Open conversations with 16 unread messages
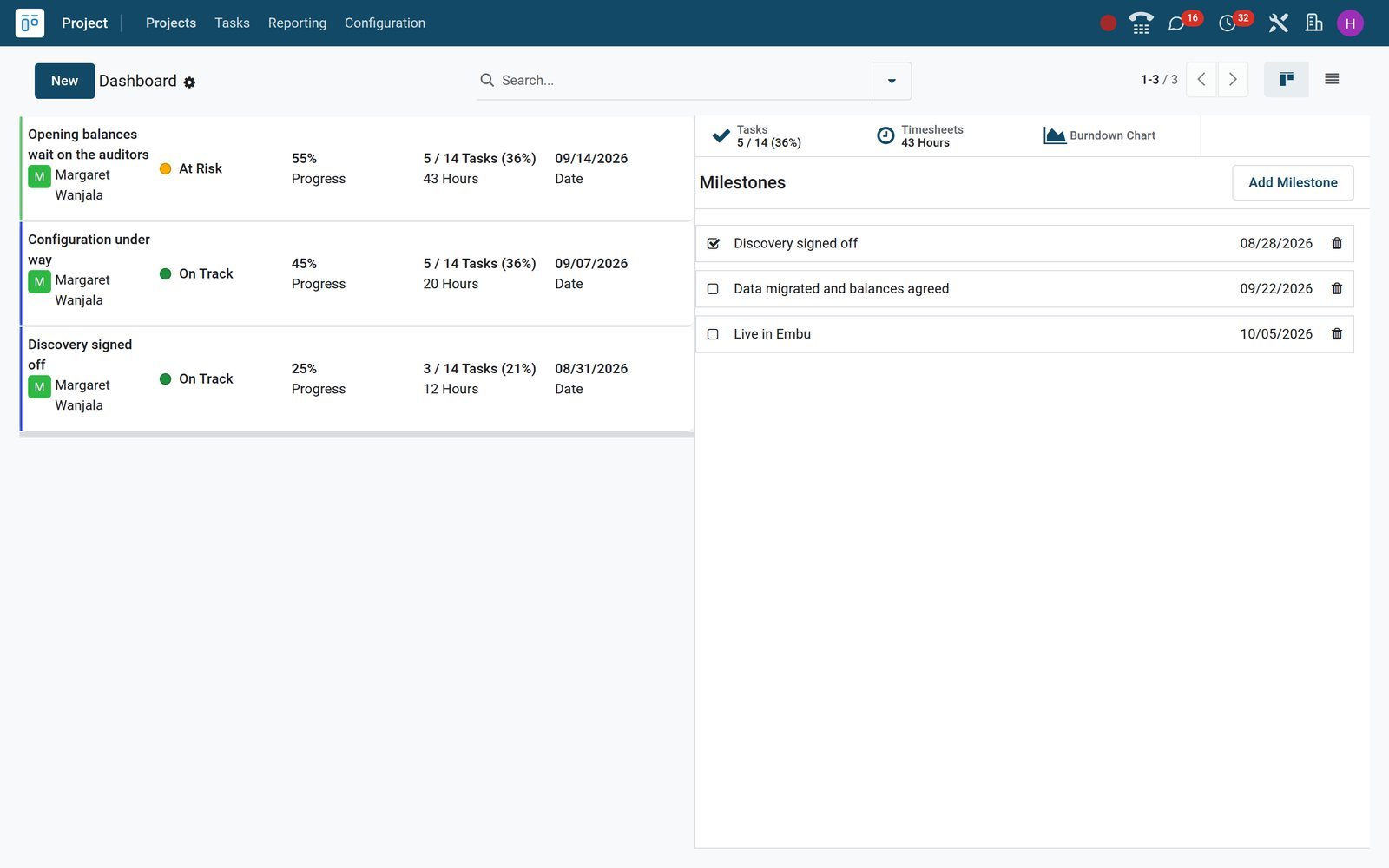This screenshot has height=868, width=1389. point(1184,23)
